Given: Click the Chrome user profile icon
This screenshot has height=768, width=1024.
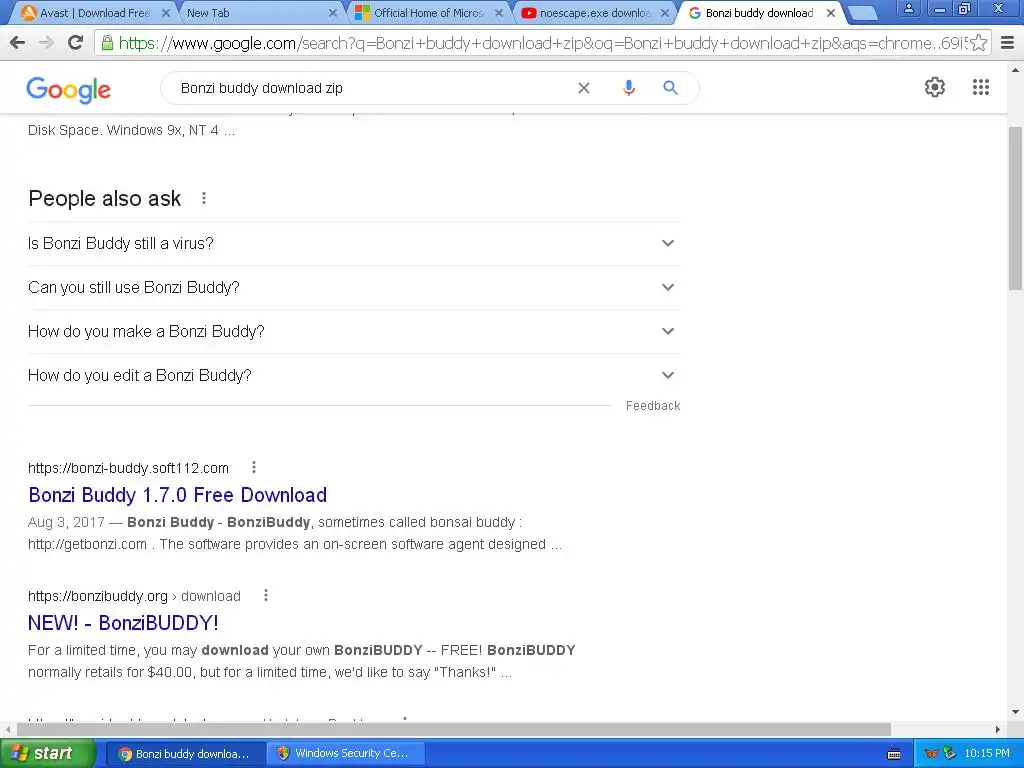Looking at the screenshot, I should pyautogui.click(x=908, y=8).
